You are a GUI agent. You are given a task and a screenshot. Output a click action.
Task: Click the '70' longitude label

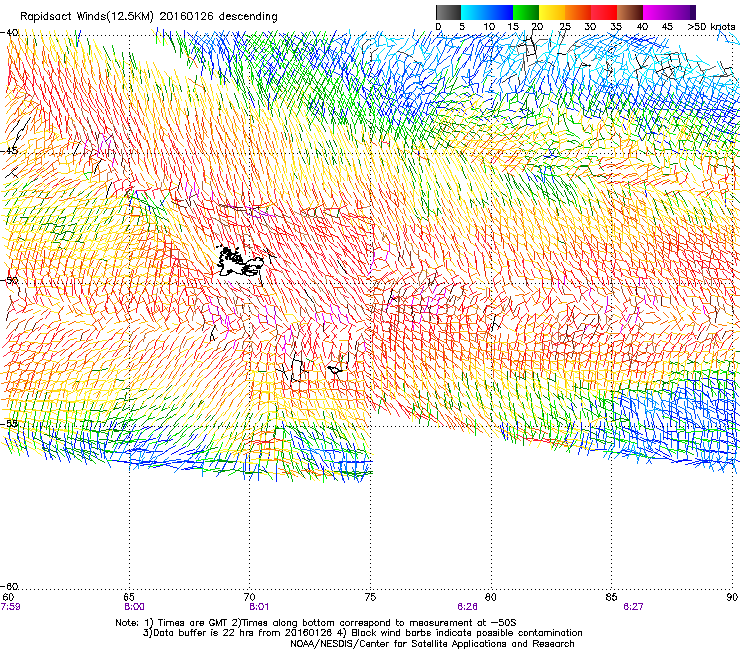(x=249, y=597)
